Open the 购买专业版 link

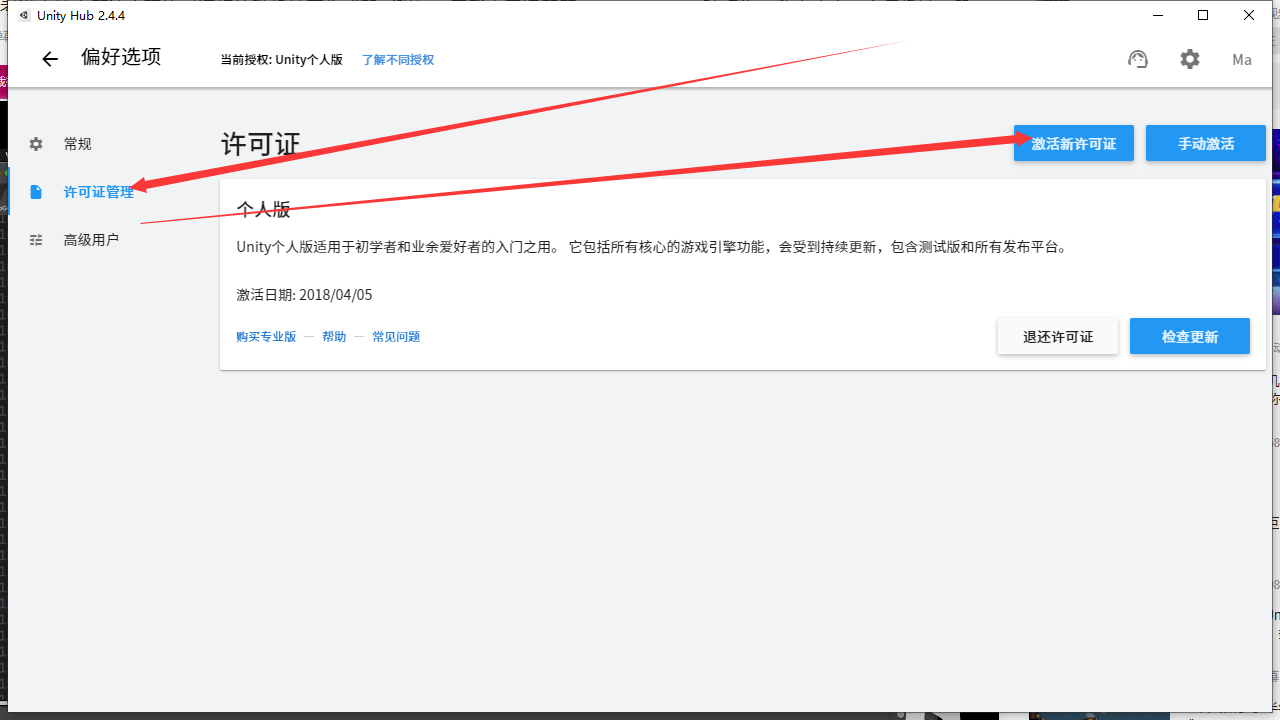coord(266,336)
